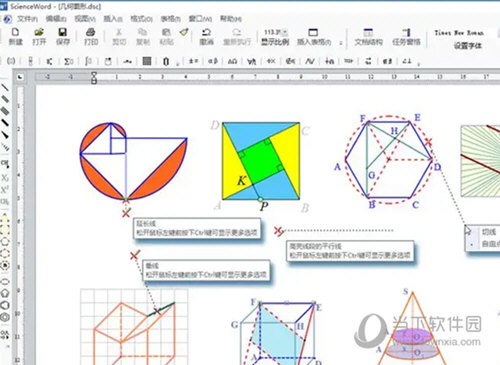Screen dimensions: 500x365
Task: Click 设置字体 set font button
Action: click(468, 46)
